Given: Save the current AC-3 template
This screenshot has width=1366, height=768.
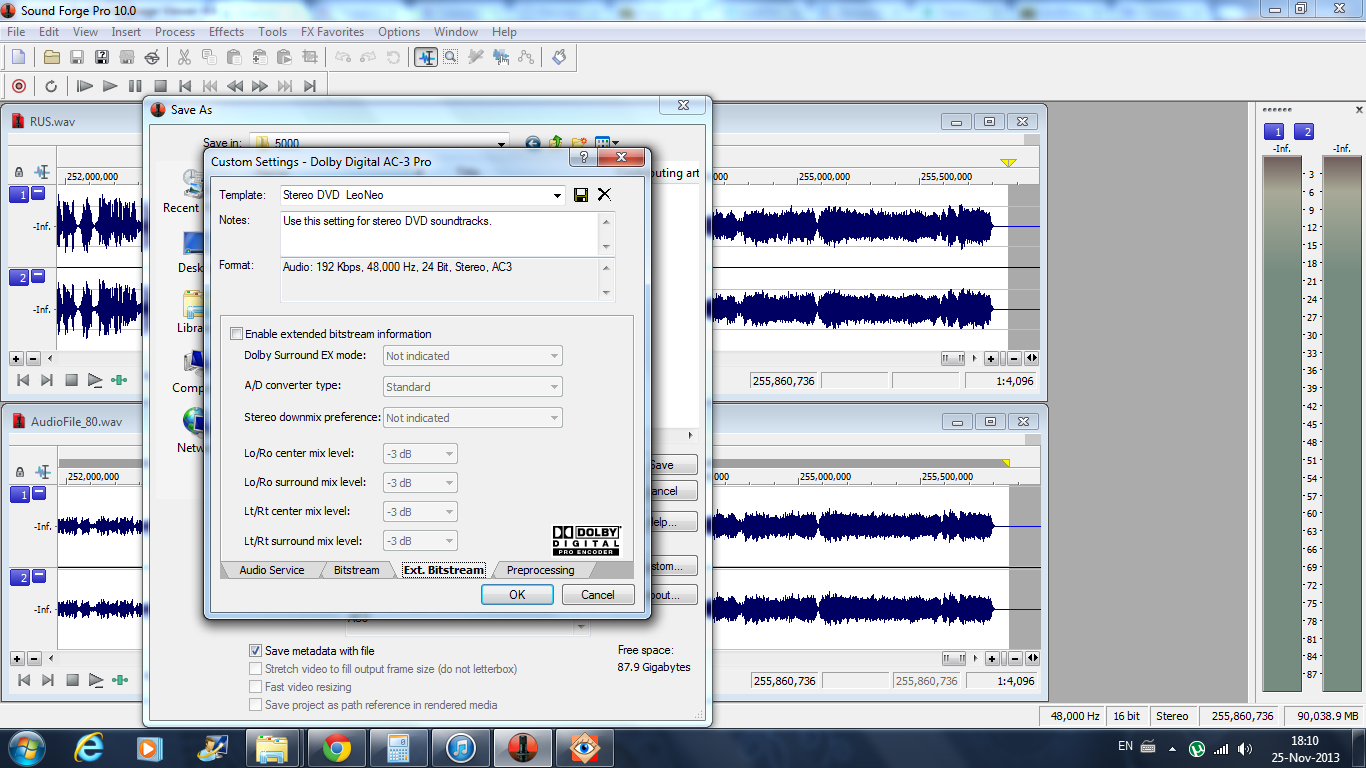Looking at the screenshot, I should click(581, 195).
